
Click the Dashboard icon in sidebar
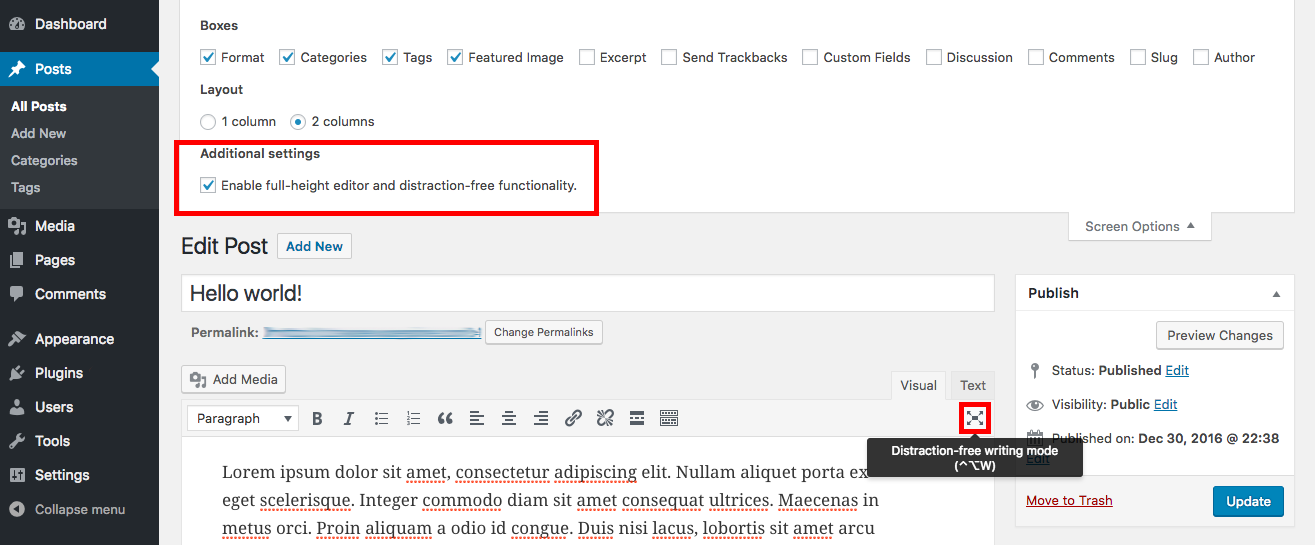coord(17,24)
